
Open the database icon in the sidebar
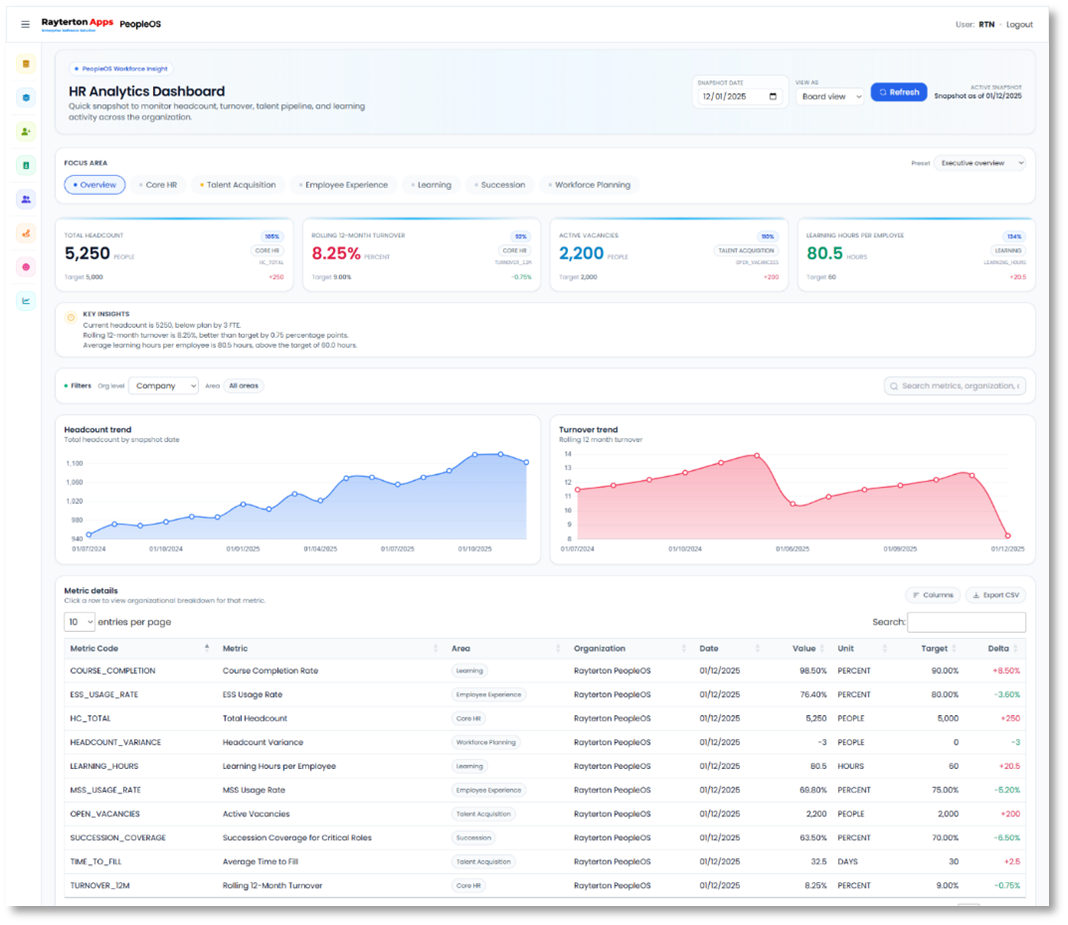(x=25, y=63)
